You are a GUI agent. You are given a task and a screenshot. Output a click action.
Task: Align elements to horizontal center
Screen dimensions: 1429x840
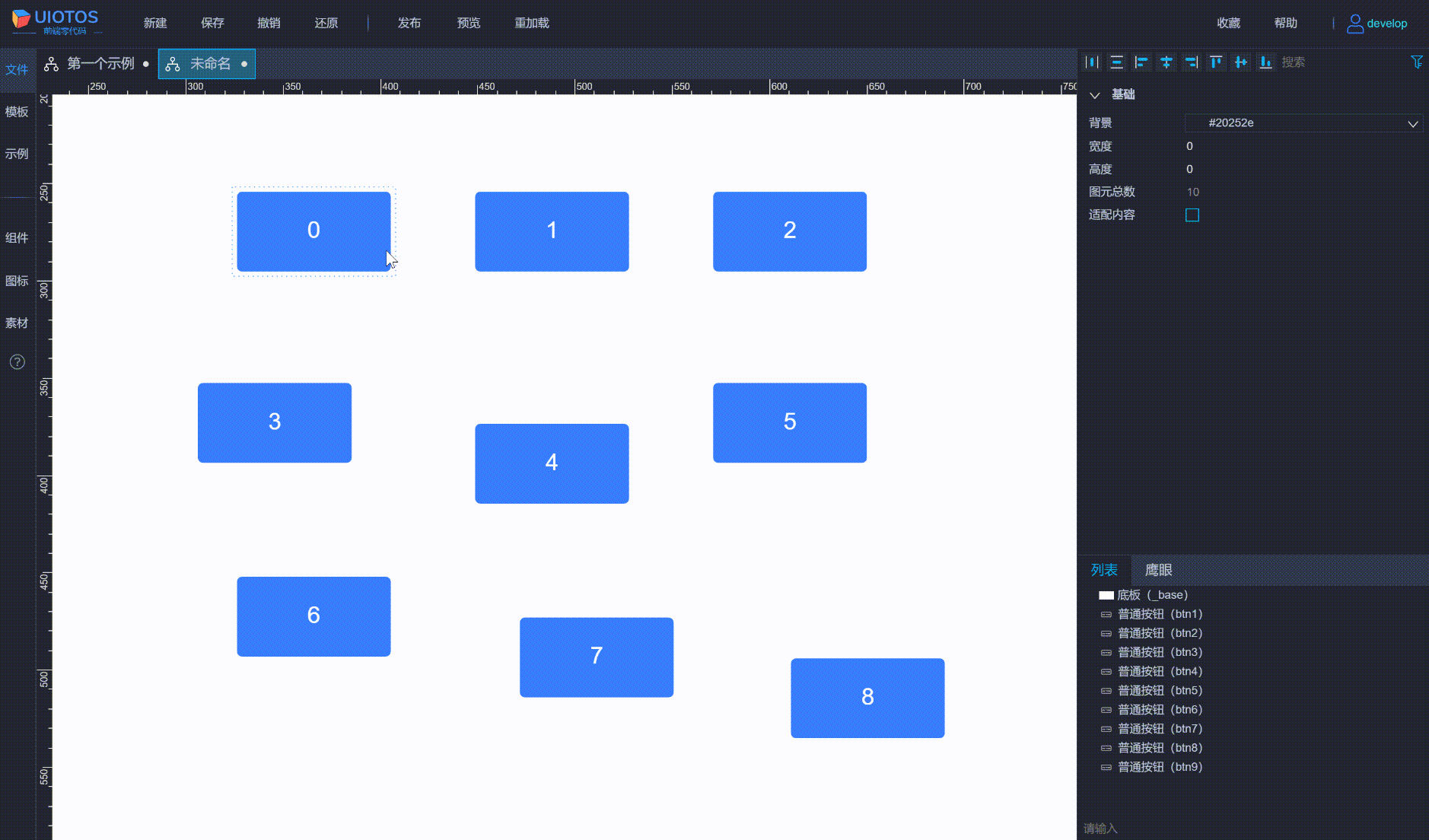(x=1166, y=62)
